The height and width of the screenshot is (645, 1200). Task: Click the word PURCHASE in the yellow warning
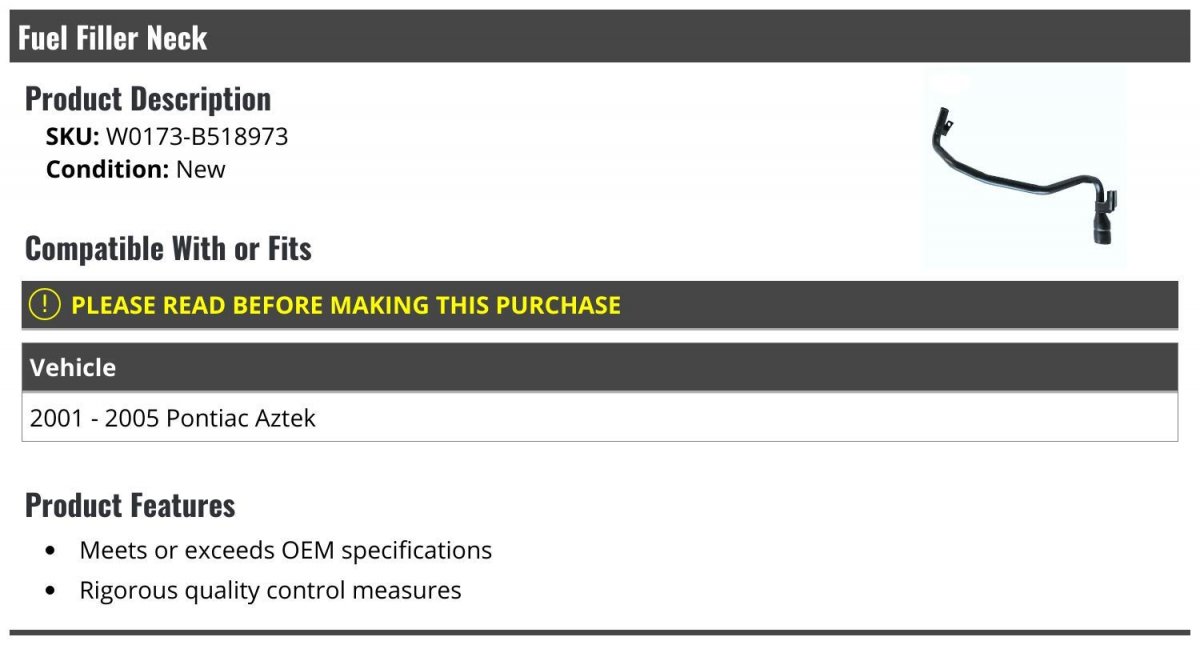[x=556, y=305]
